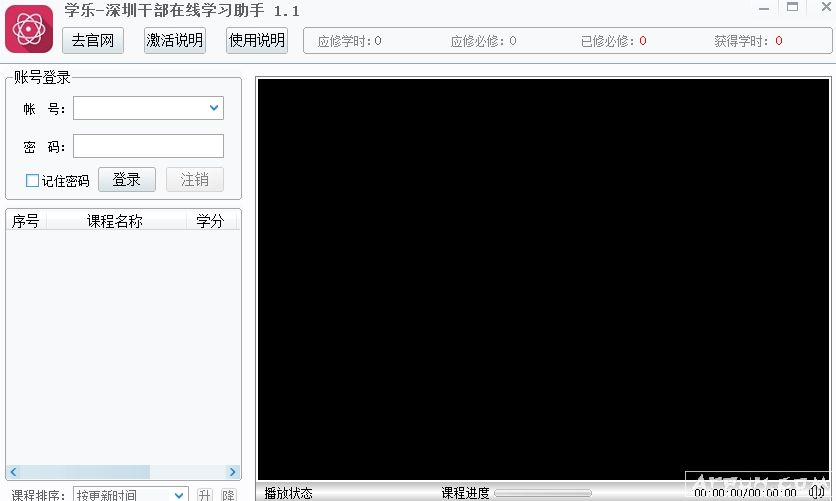
Task: Click the 登录 login button
Action: coord(127,180)
